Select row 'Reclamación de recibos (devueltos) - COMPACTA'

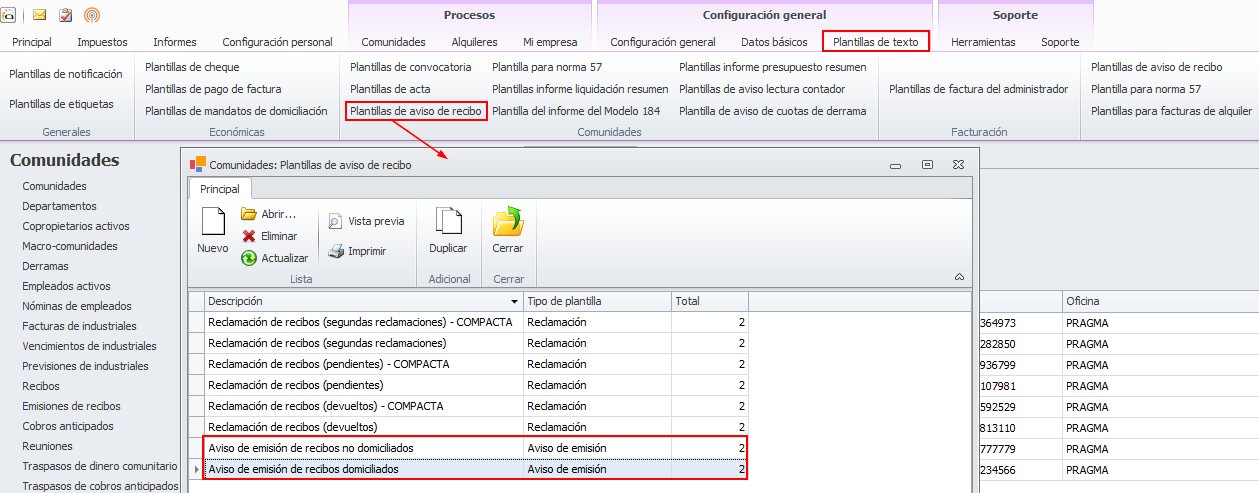(470, 406)
